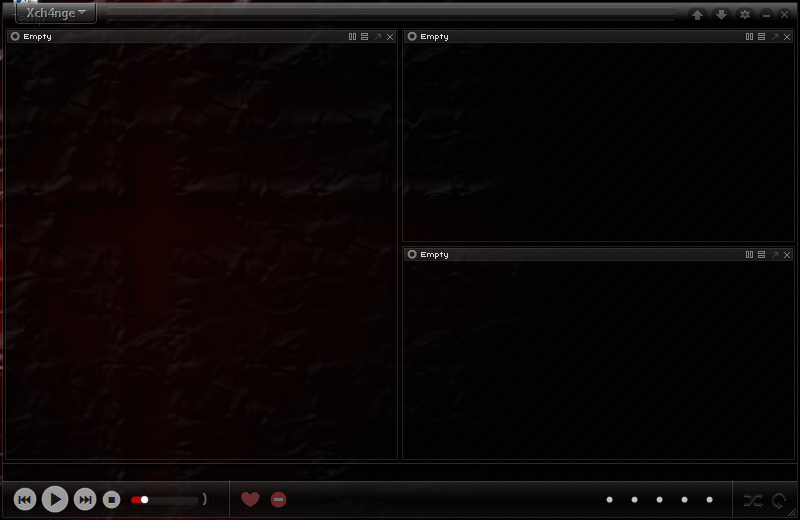Select the left panel's Empty title
800x520 pixels.
pos(37,37)
